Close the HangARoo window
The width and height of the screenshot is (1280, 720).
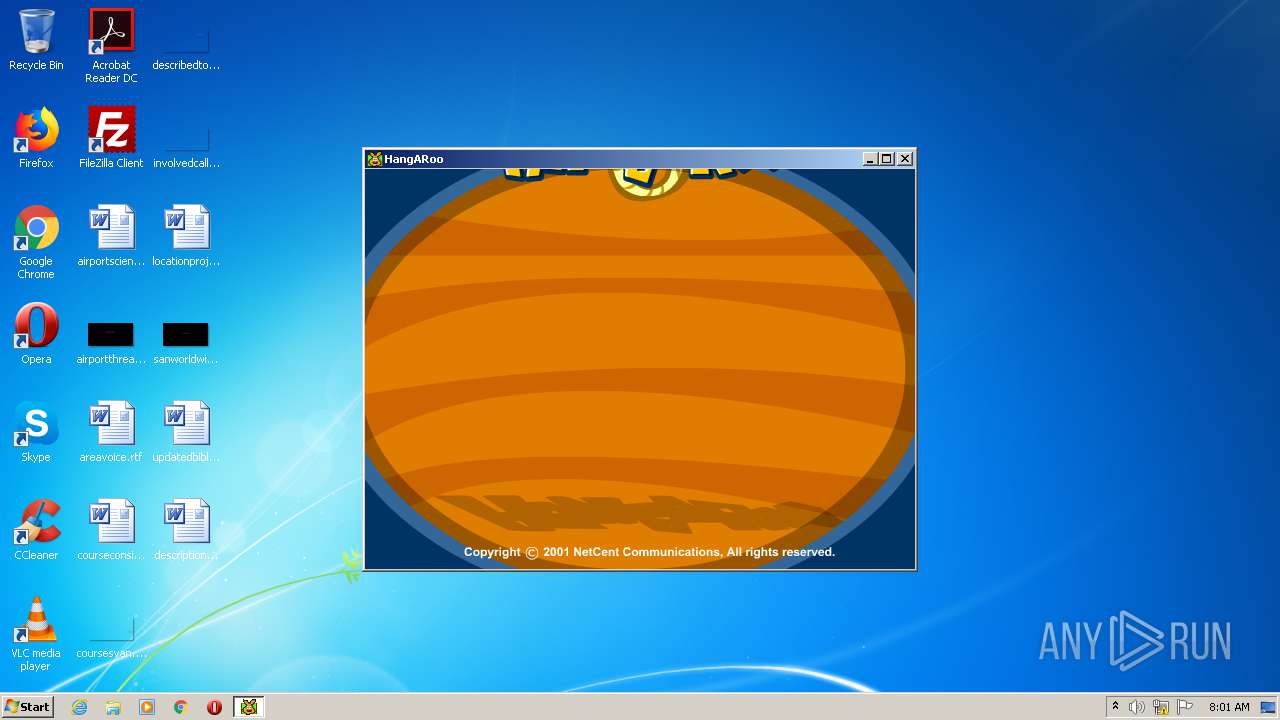click(905, 159)
